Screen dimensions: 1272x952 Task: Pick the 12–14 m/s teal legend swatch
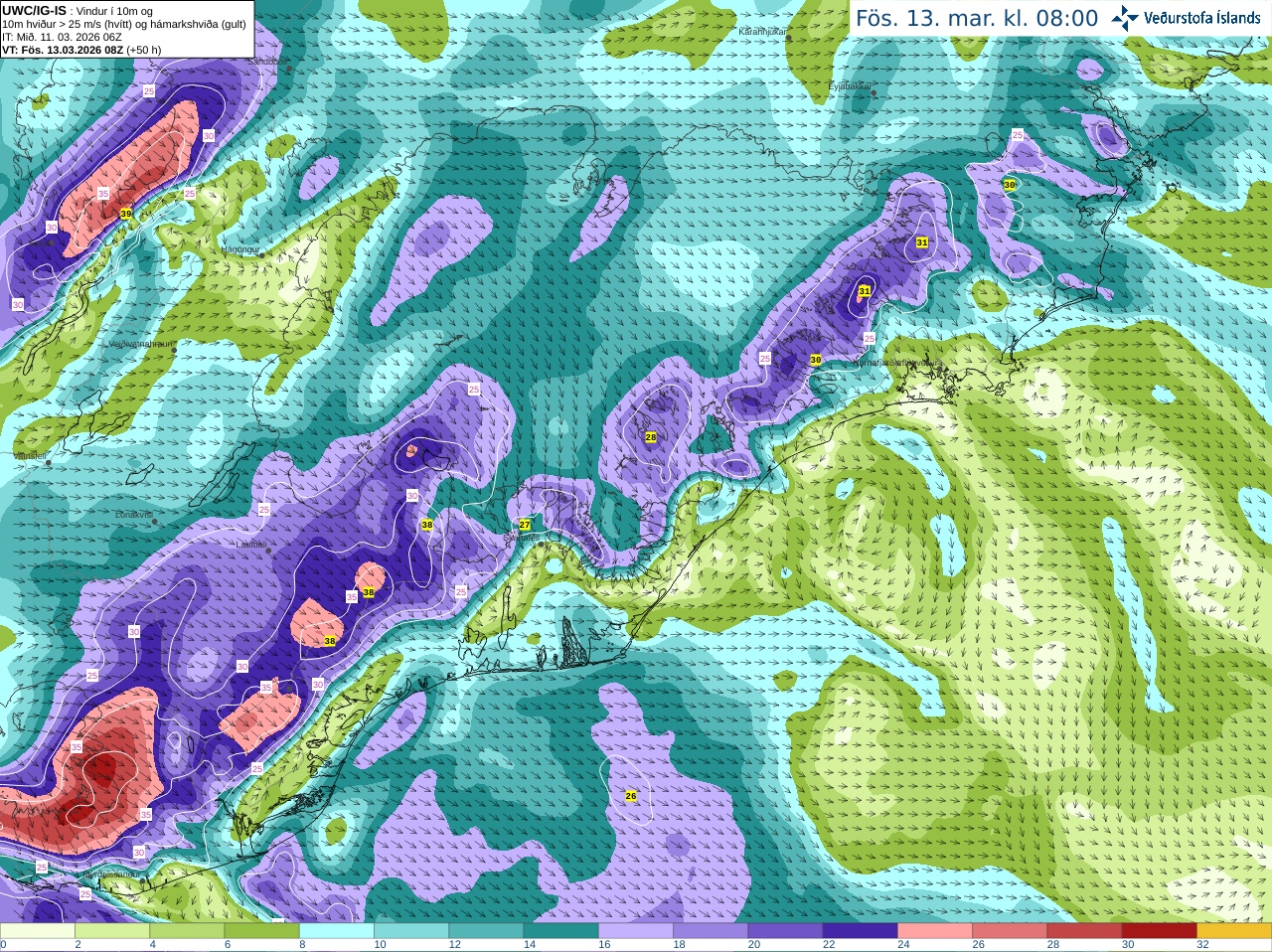click(486, 931)
